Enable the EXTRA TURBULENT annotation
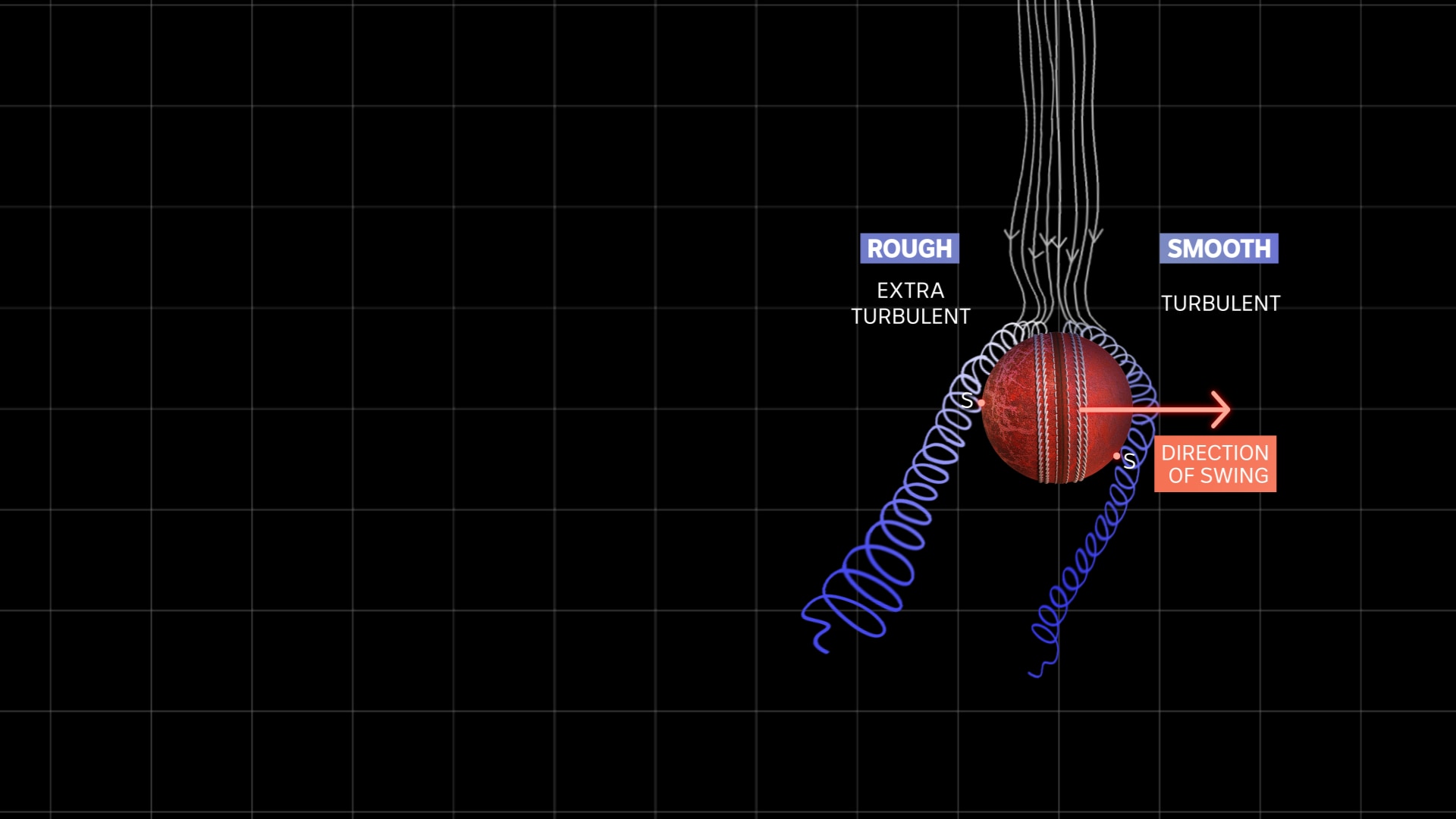1456x819 pixels. click(x=910, y=303)
